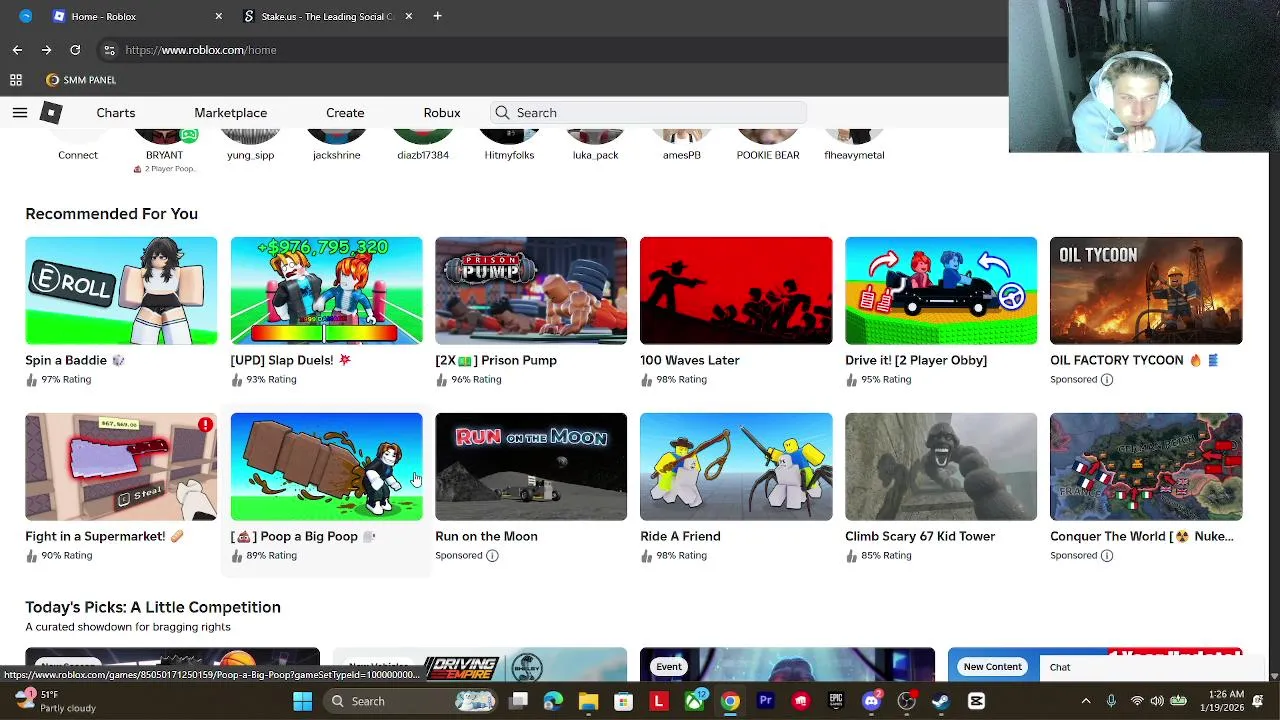The image size is (1280, 720).
Task: Click the browser forward arrow
Action: 46,50
